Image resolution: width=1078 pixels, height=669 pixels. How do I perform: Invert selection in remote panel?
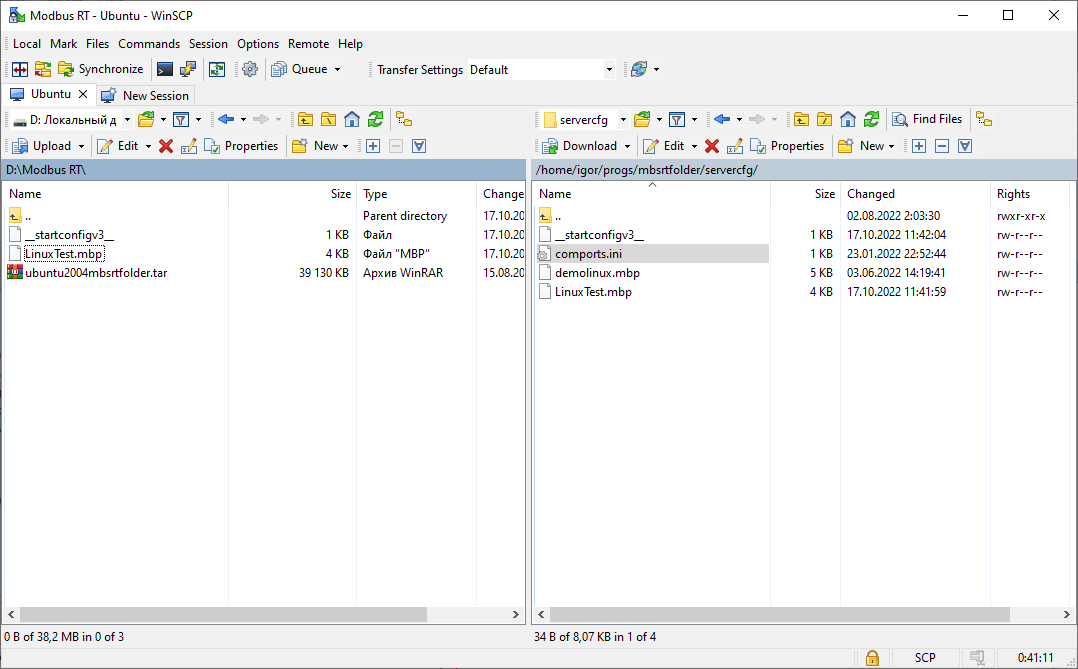click(965, 146)
